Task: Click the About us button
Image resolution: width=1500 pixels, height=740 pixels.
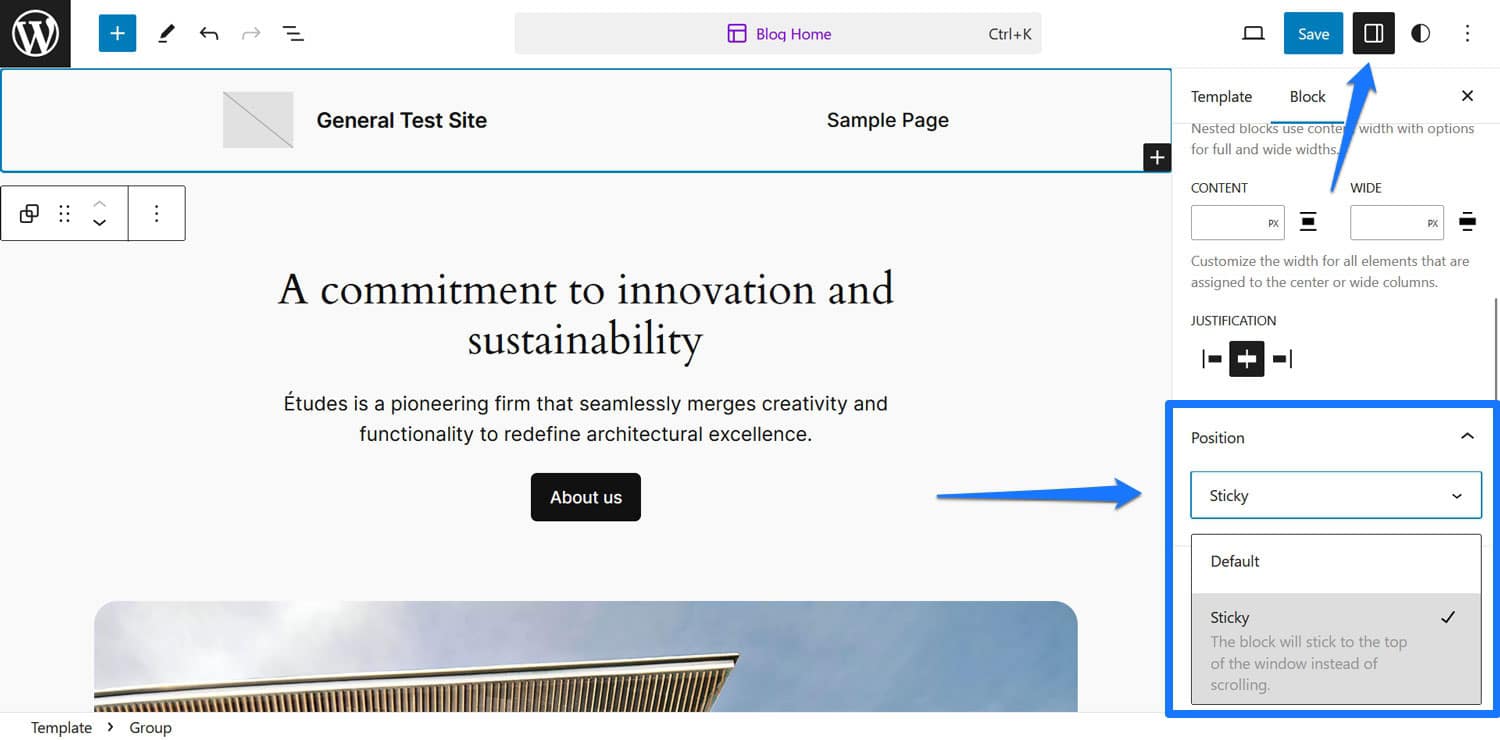Action: pyautogui.click(x=586, y=497)
